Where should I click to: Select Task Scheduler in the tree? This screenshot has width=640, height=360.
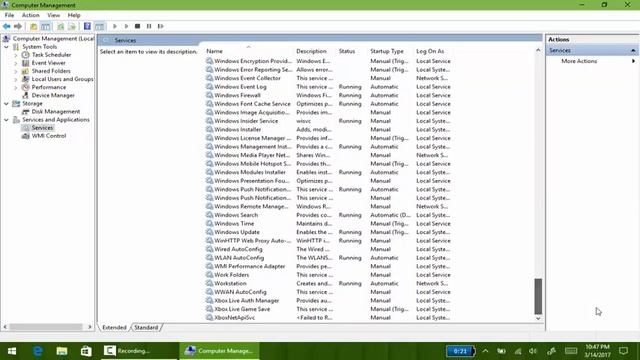[51, 55]
